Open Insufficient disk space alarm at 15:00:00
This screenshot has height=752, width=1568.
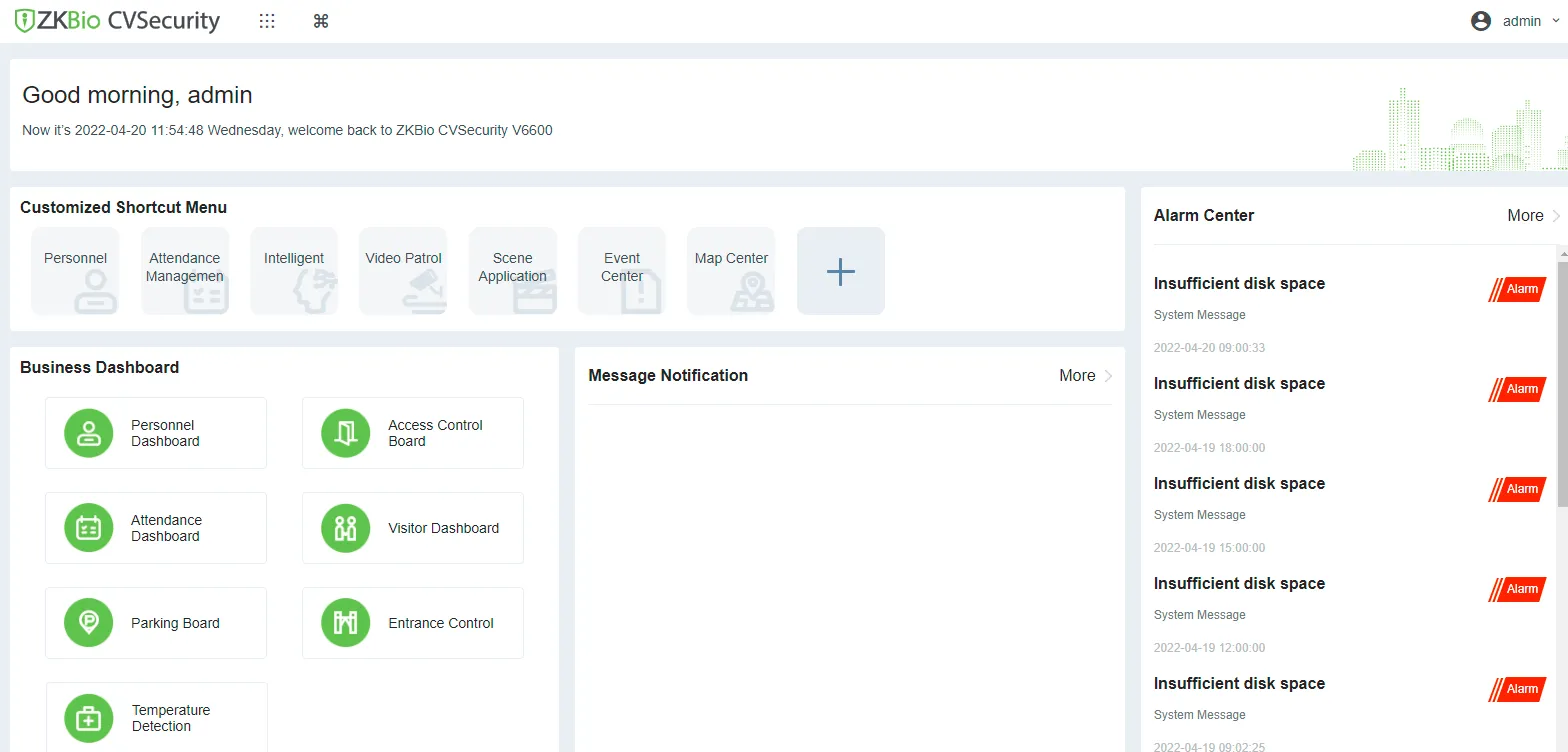coord(1239,484)
